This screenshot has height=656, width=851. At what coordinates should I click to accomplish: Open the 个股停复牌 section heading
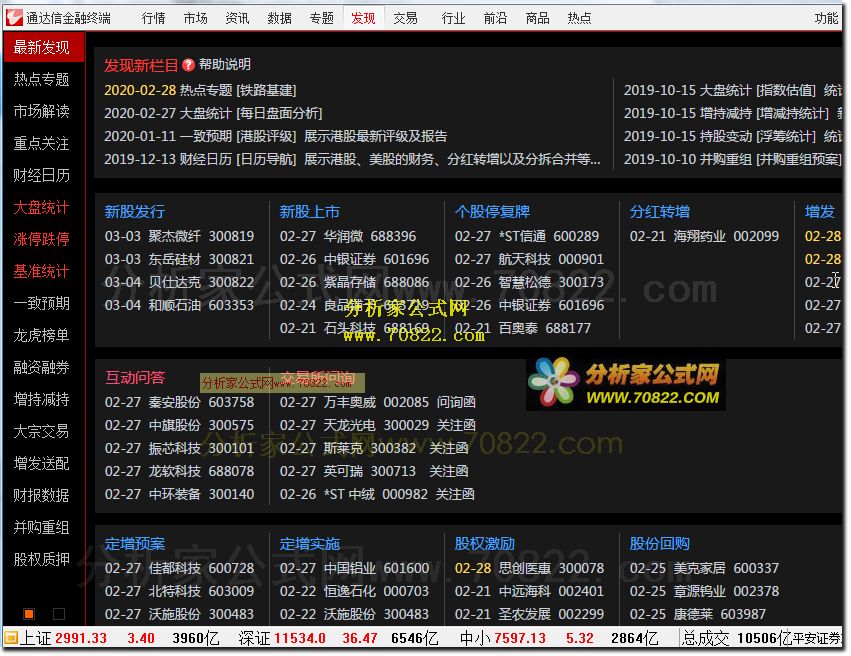click(492, 212)
